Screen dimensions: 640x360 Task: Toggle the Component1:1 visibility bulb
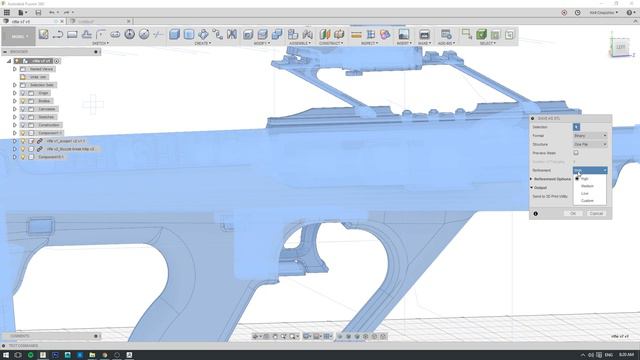pos(23,133)
